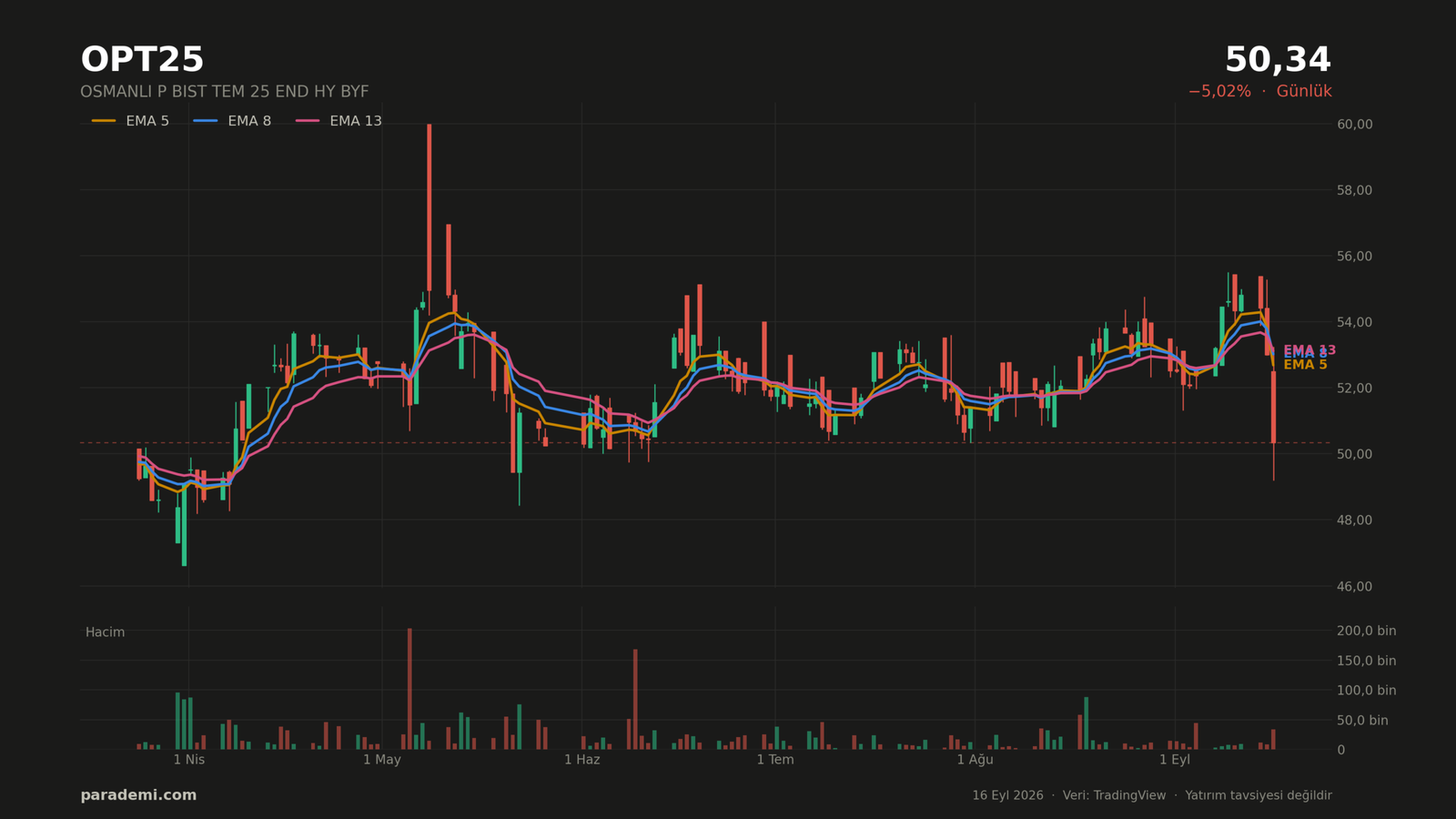This screenshot has width=1456, height=819.
Task: Click the 60,00 price axis label
Action: tap(1354, 125)
